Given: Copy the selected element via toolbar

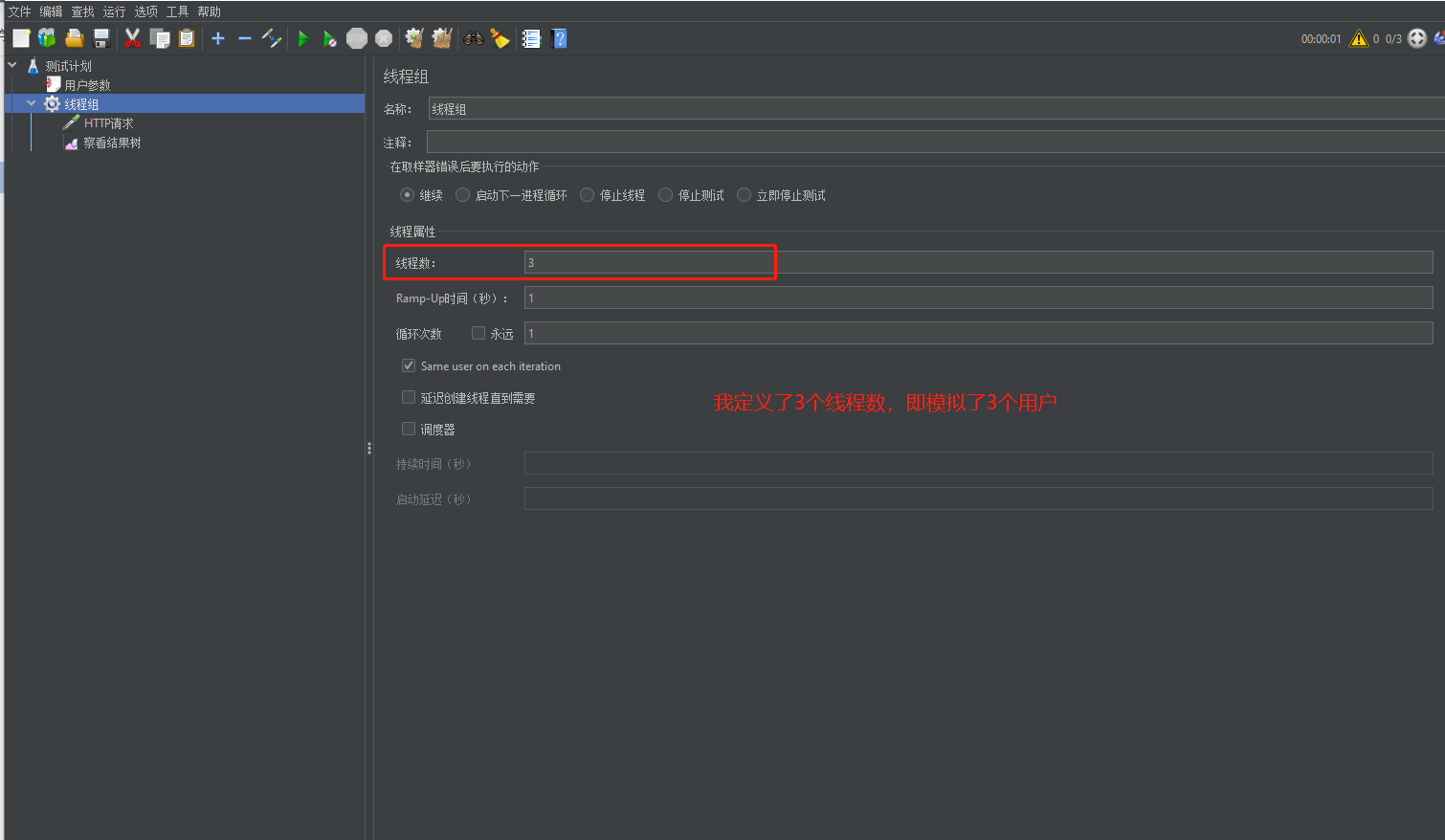Looking at the screenshot, I should click(160, 38).
